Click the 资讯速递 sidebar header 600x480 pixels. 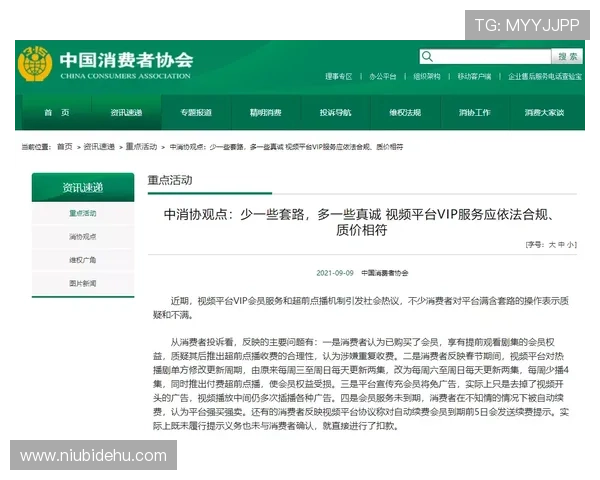point(83,188)
